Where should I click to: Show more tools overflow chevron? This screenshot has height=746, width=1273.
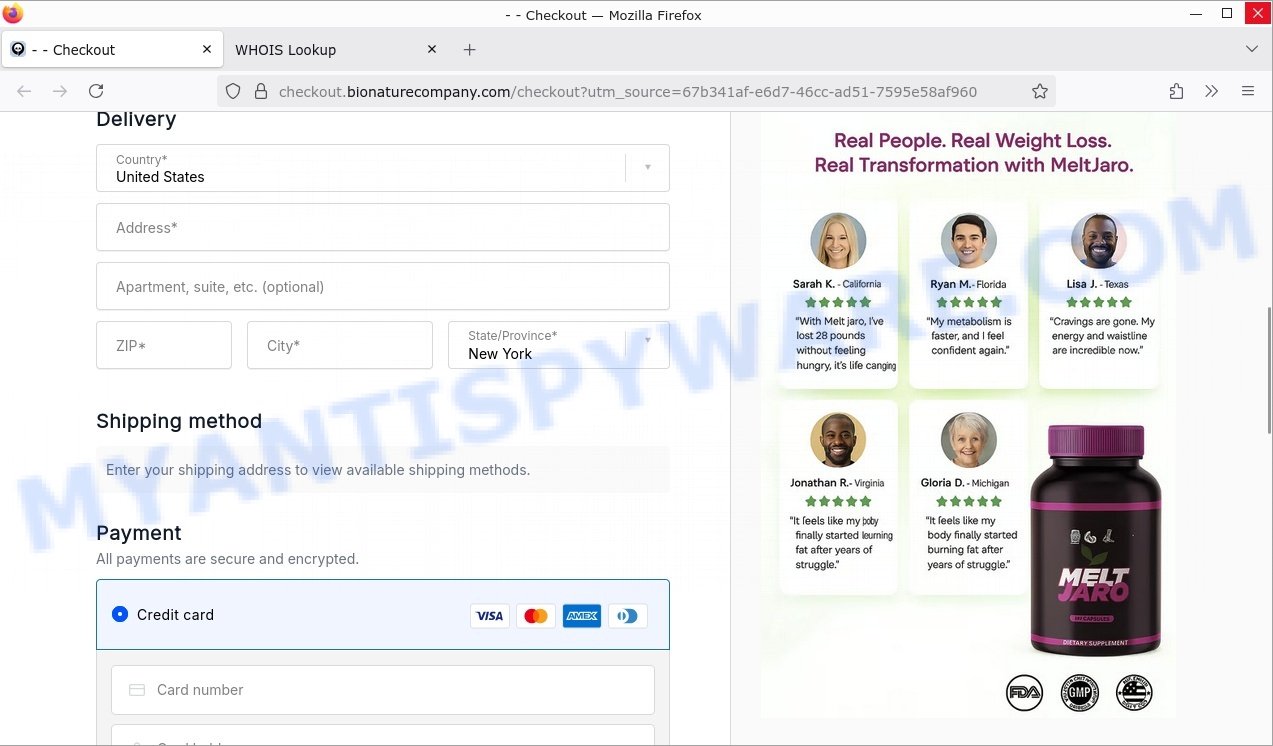1212,91
